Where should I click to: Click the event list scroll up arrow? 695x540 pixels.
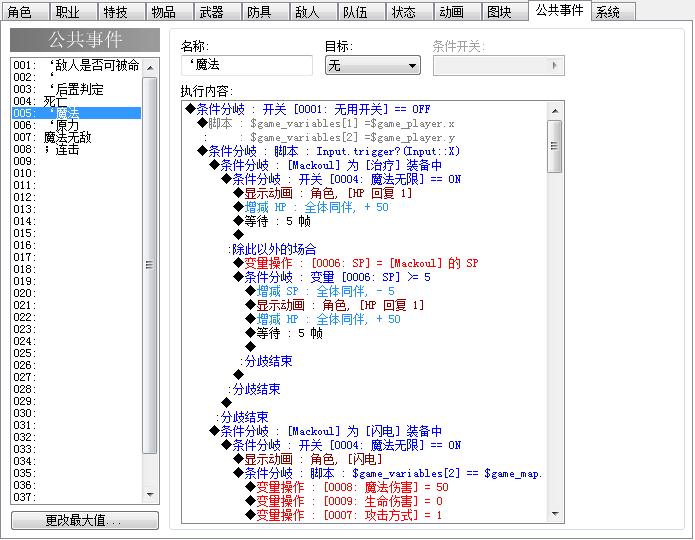[x=150, y=67]
